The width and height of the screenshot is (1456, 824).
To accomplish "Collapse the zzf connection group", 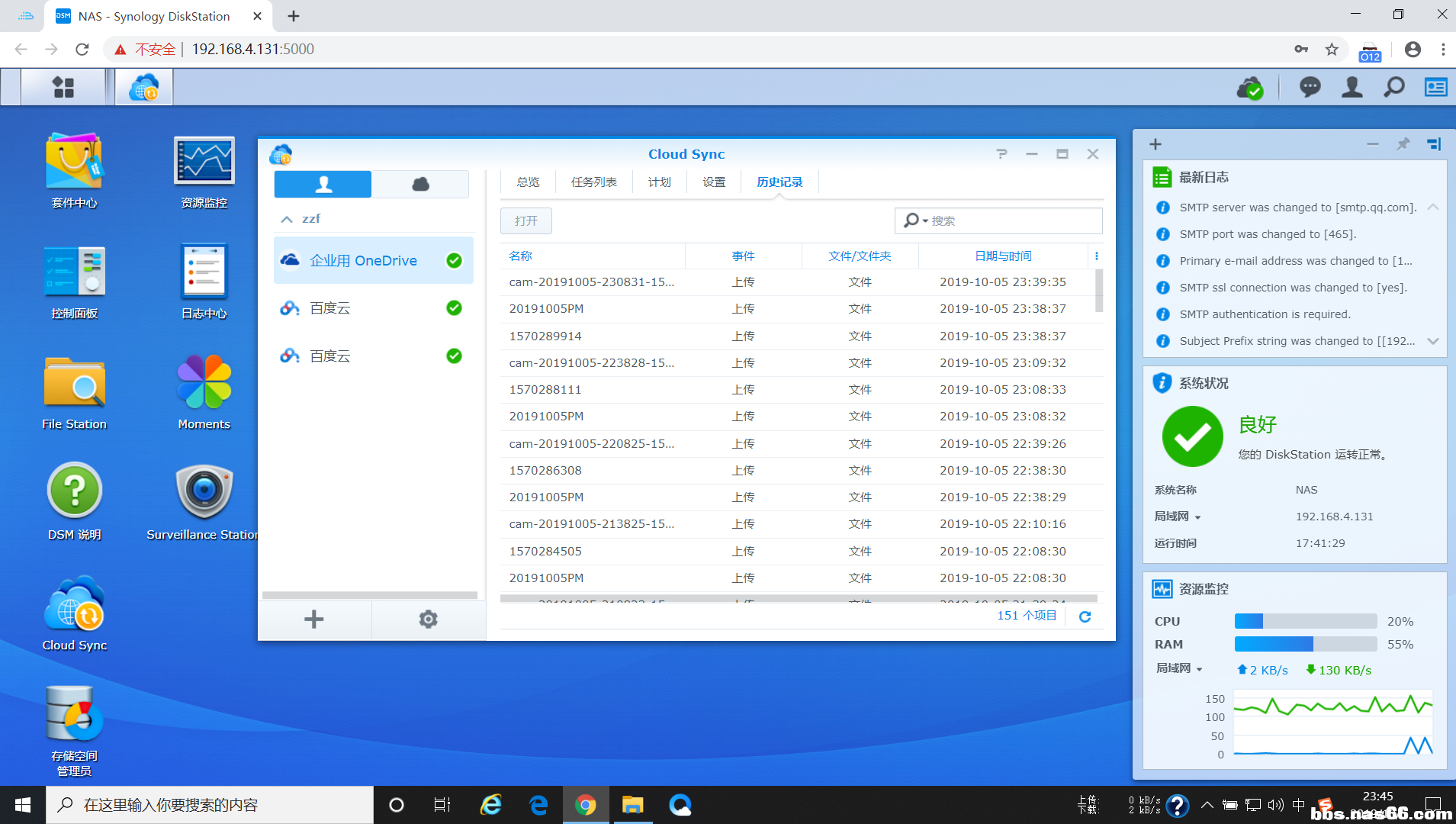I will coord(287,219).
